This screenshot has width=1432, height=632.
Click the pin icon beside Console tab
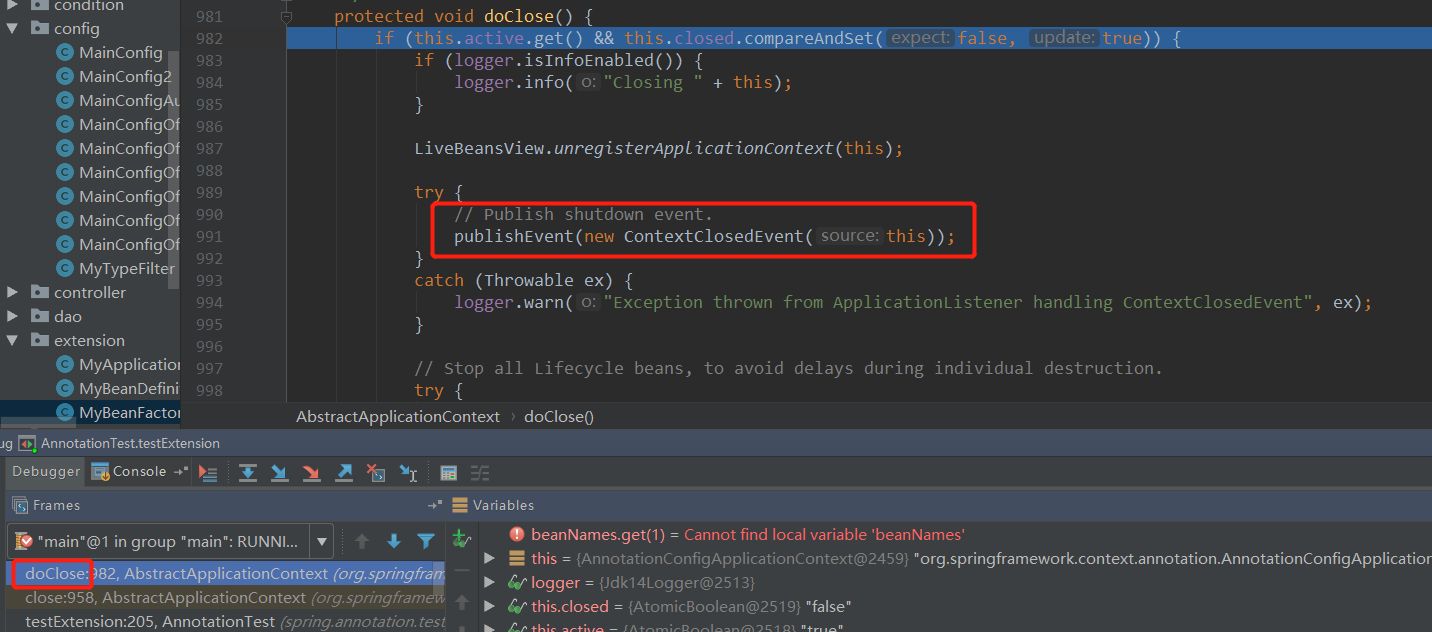(x=180, y=471)
